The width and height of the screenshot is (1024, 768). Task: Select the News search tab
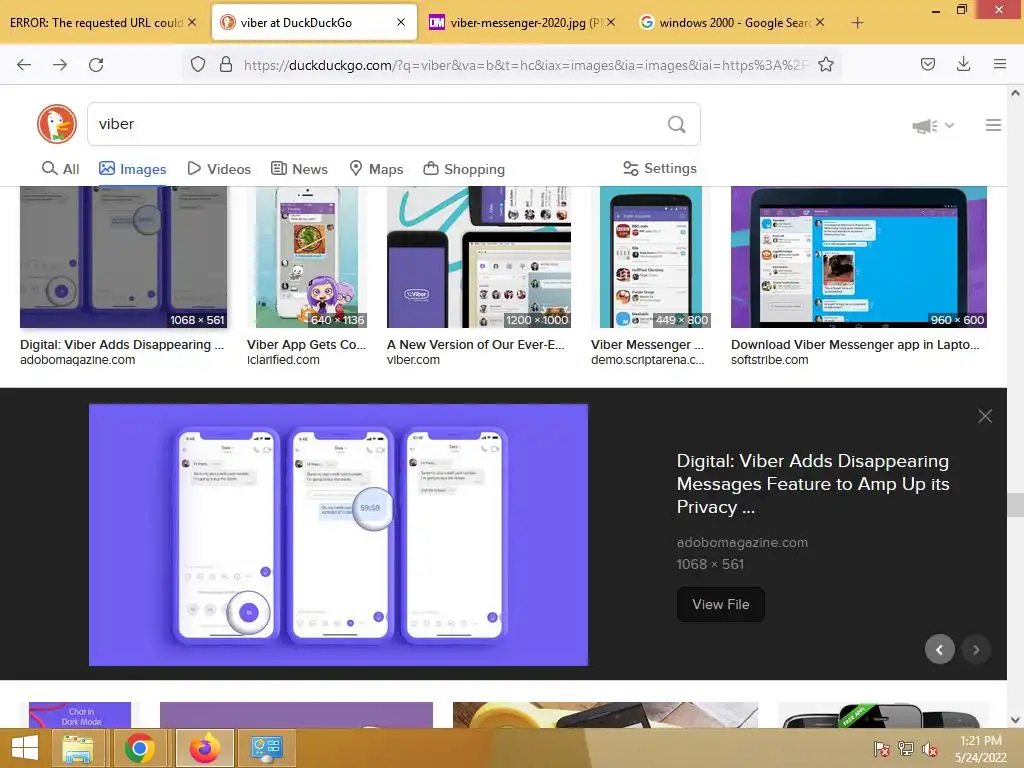pos(299,169)
